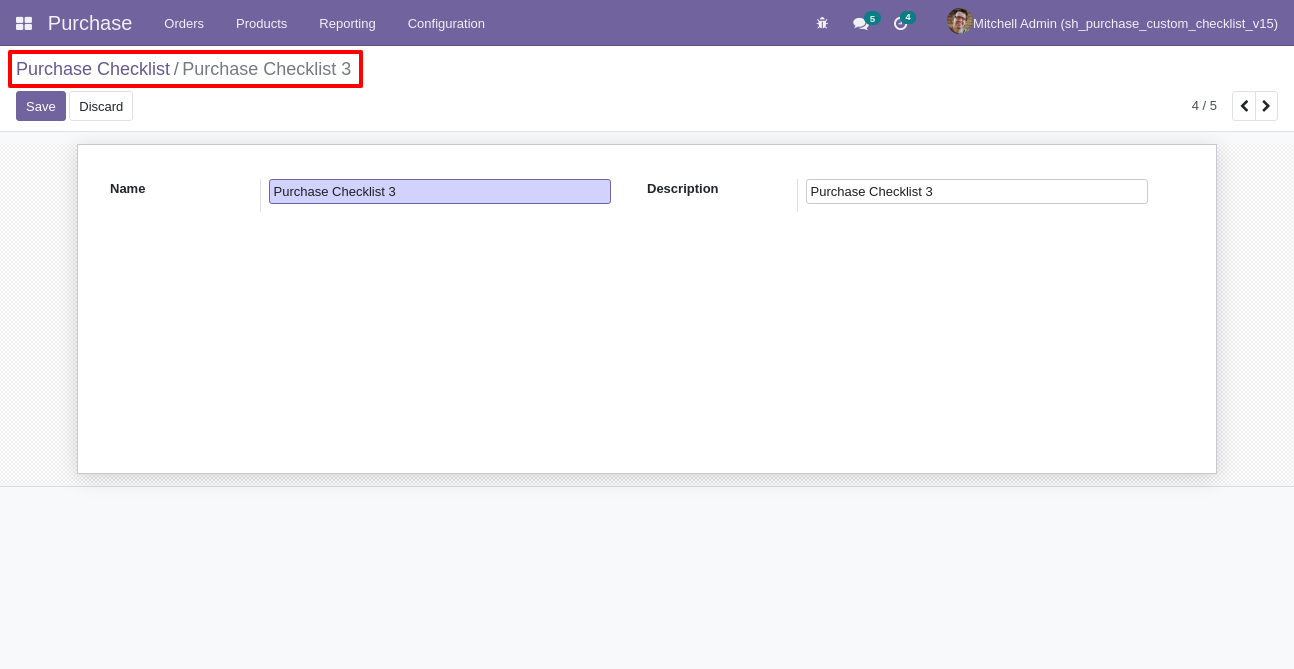The height and width of the screenshot is (669, 1294).
Task: Open the conversations chat bubble icon
Action: (x=860, y=23)
